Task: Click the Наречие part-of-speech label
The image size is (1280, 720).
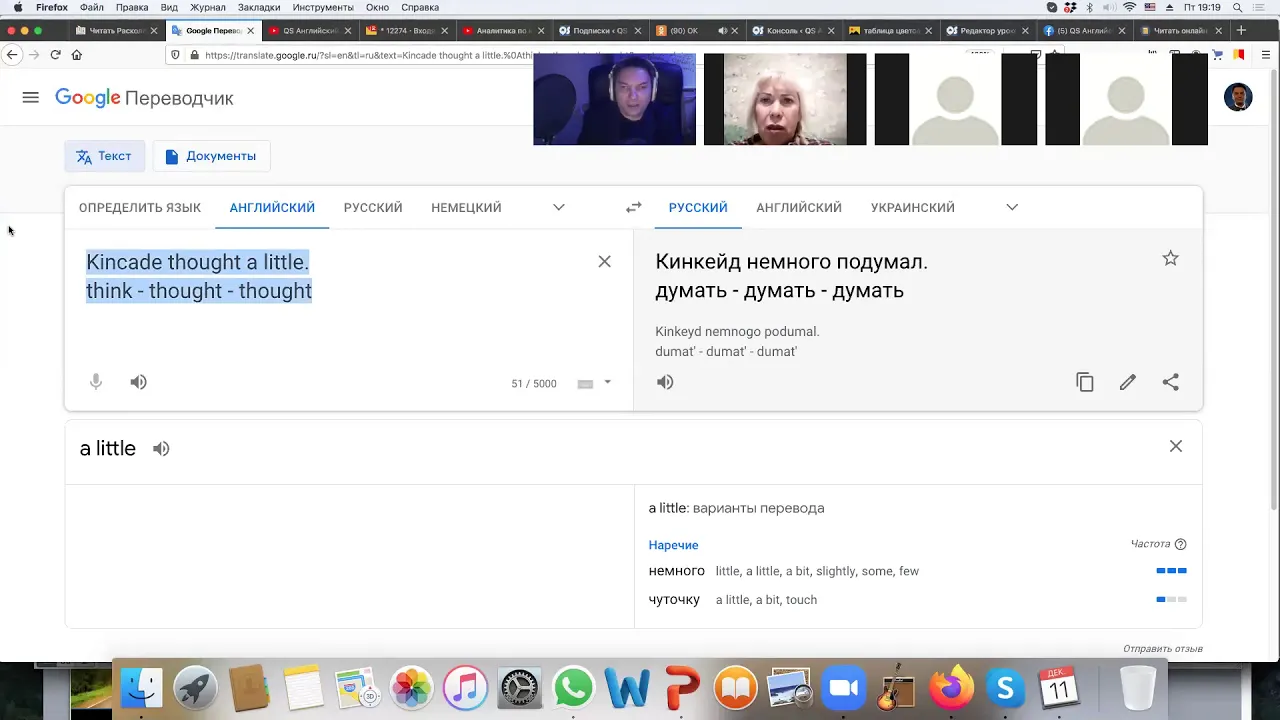Action: (673, 545)
